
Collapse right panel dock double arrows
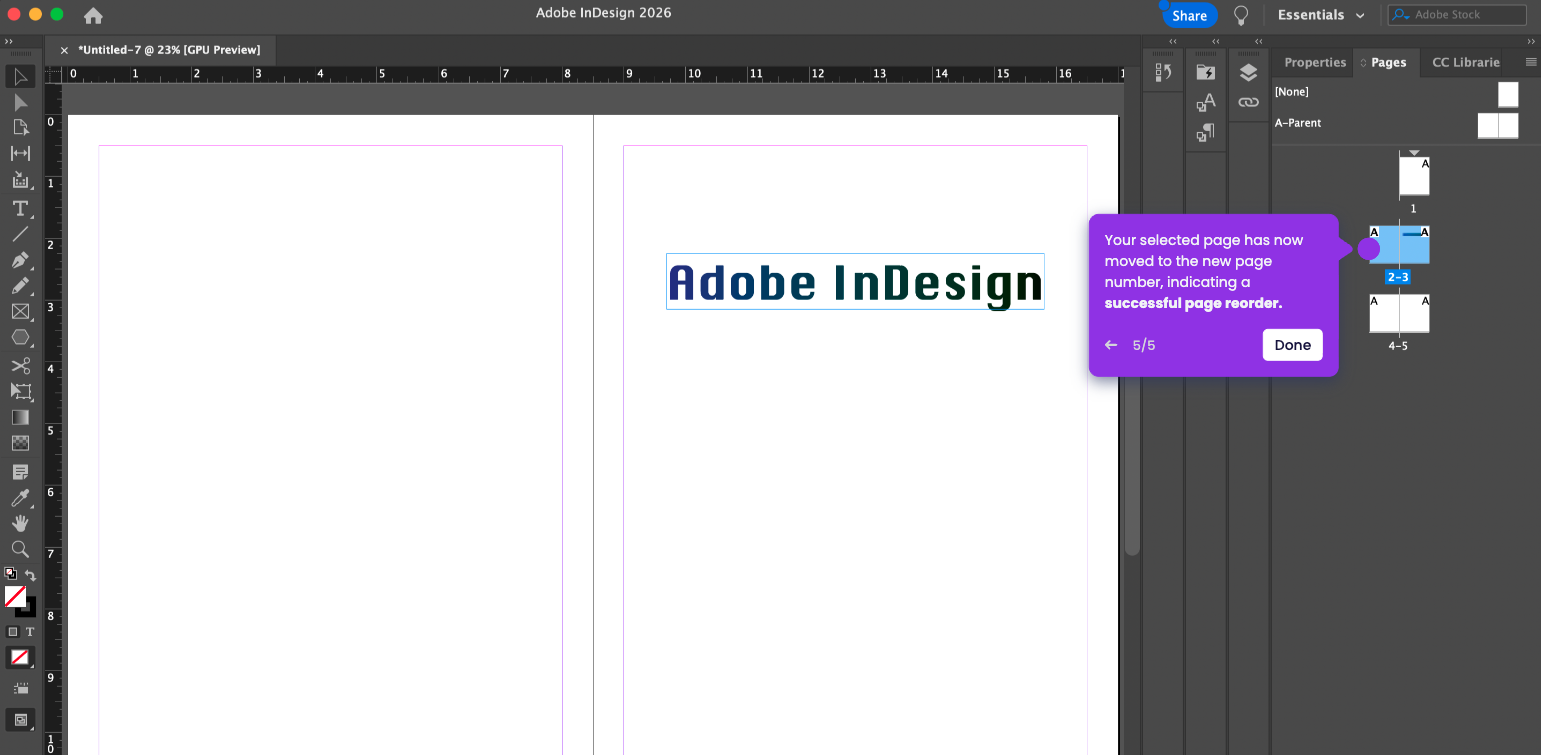pos(1531,41)
